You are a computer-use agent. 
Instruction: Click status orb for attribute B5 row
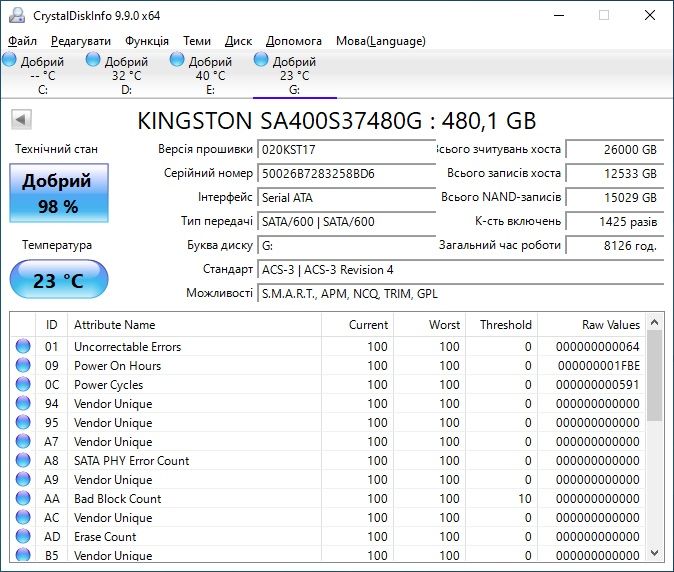click(x=23, y=554)
